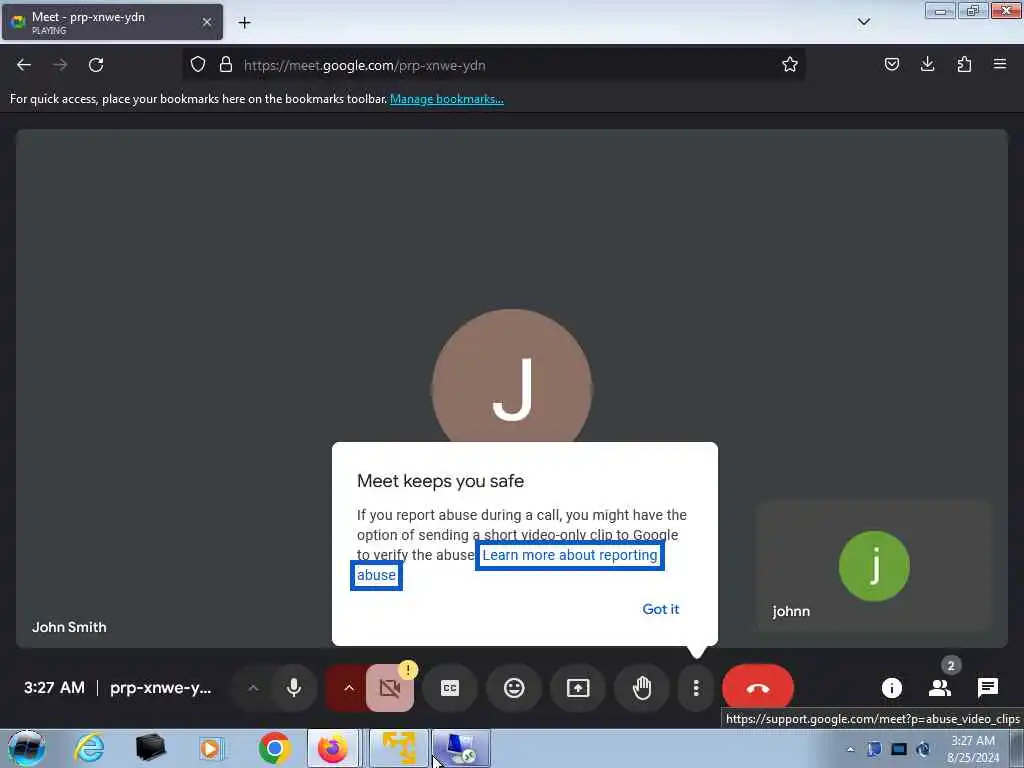Open the Windows Start menu
The height and width of the screenshot is (768, 1024).
point(26,748)
